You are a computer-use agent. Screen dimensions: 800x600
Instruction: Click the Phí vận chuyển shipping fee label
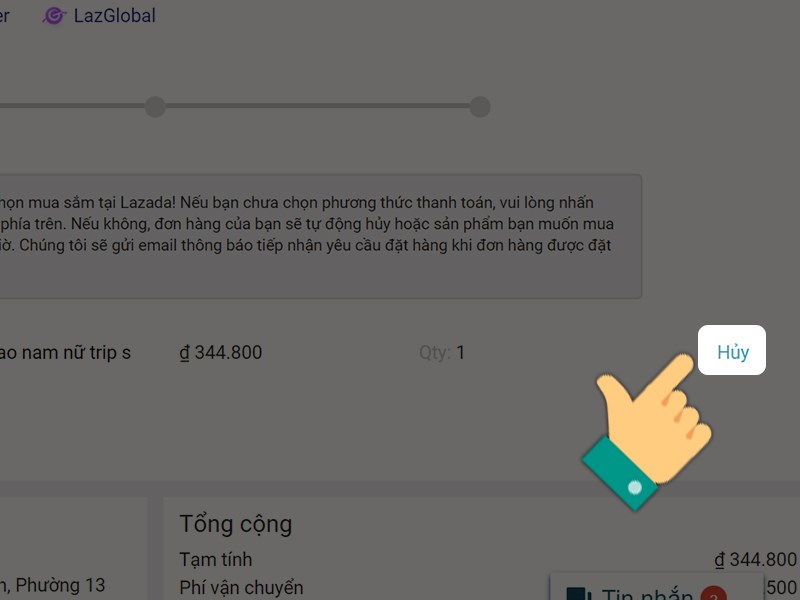point(241,587)
